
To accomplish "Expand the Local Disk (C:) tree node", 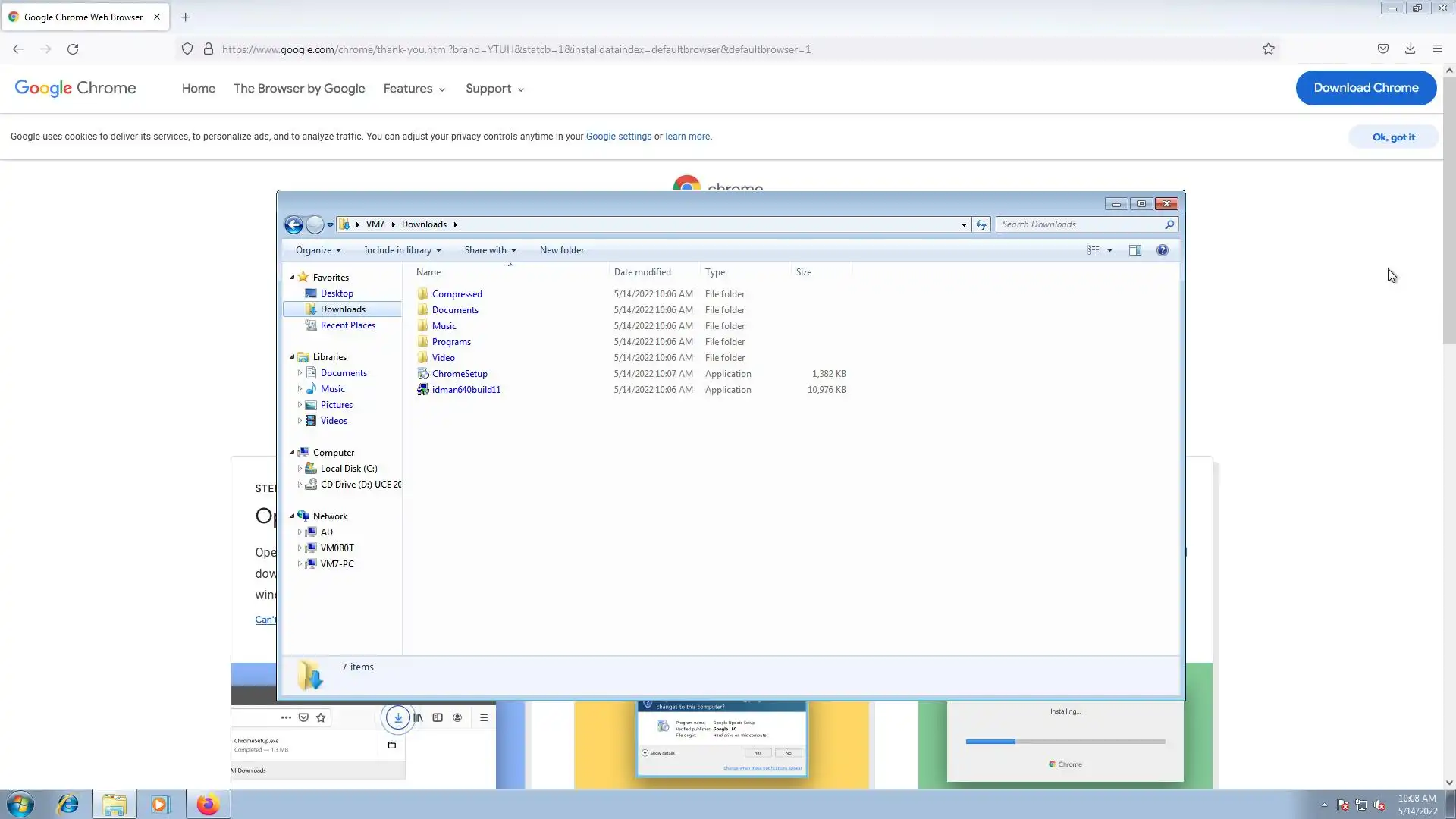I will (x=300, y=469).
